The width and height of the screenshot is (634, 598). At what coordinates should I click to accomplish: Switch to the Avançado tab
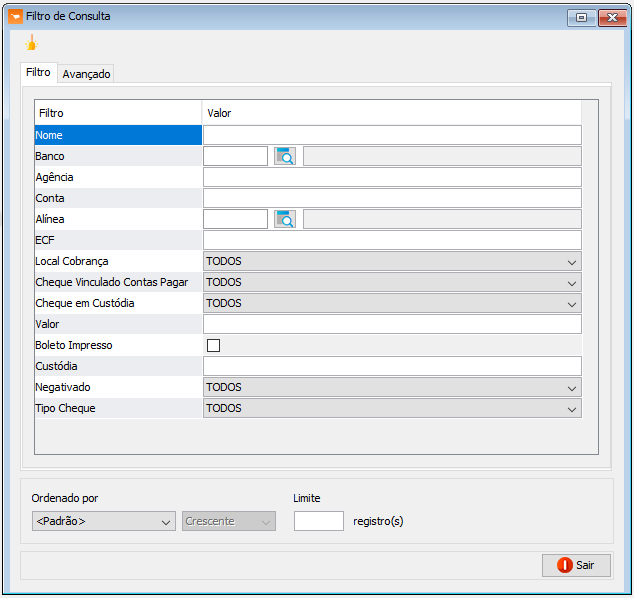pos(87,74)
